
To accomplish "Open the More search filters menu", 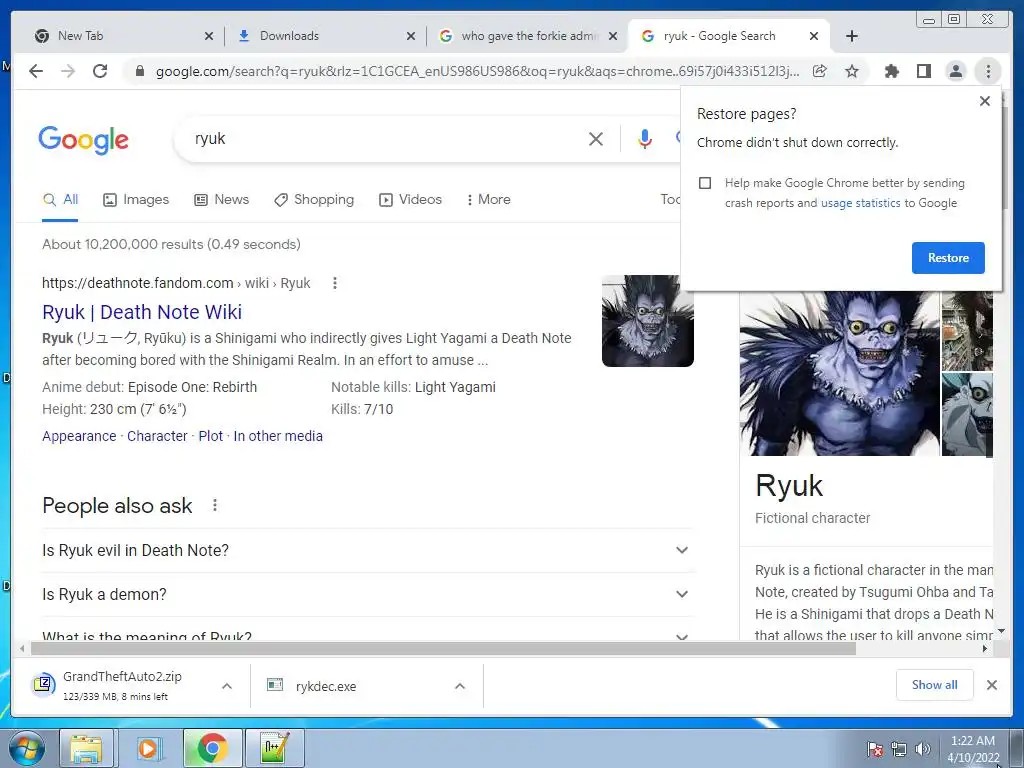I will (x=488, y=199).
